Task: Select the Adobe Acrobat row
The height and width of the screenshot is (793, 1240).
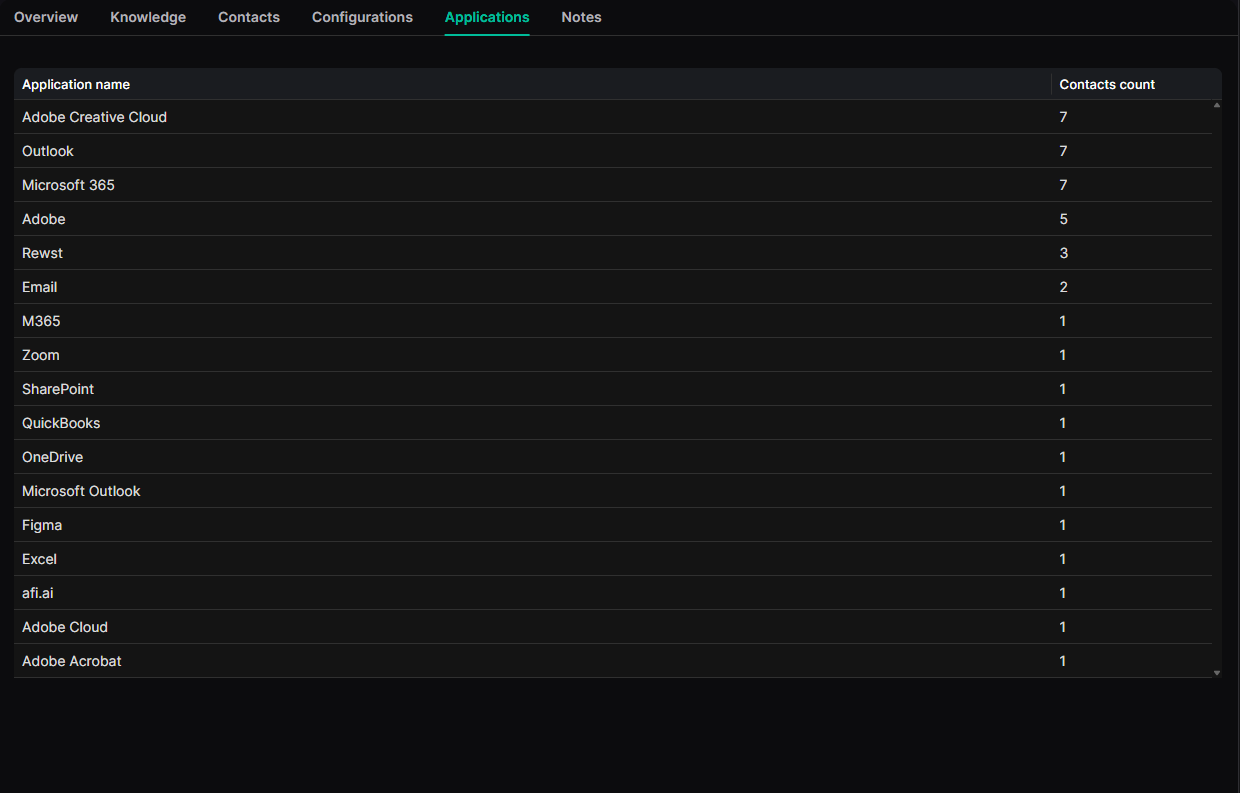Action: click(x=613, y=661)
